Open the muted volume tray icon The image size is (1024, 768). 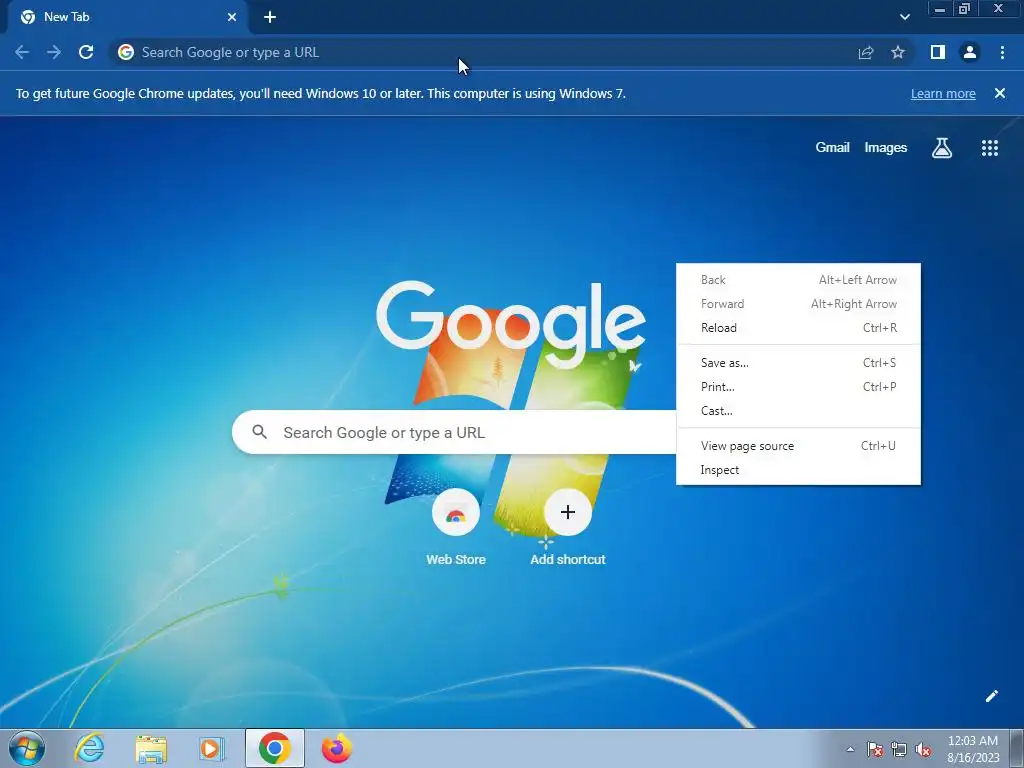(x=923, y=749)
